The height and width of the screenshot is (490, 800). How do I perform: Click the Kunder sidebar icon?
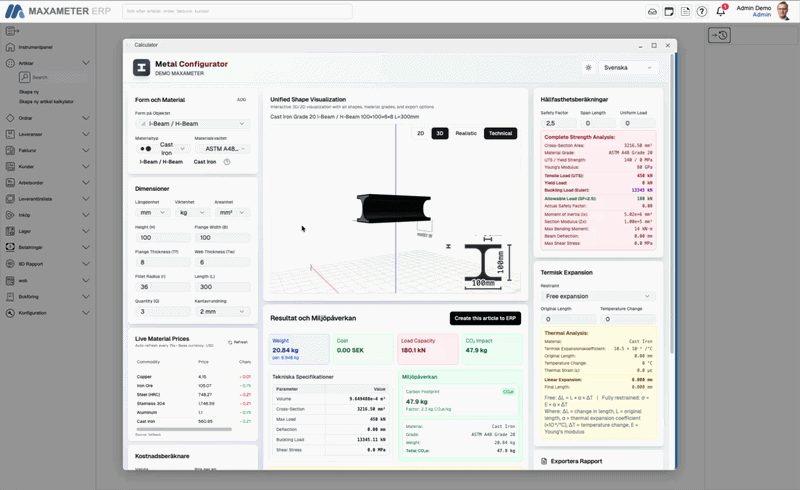click(10, 166)
